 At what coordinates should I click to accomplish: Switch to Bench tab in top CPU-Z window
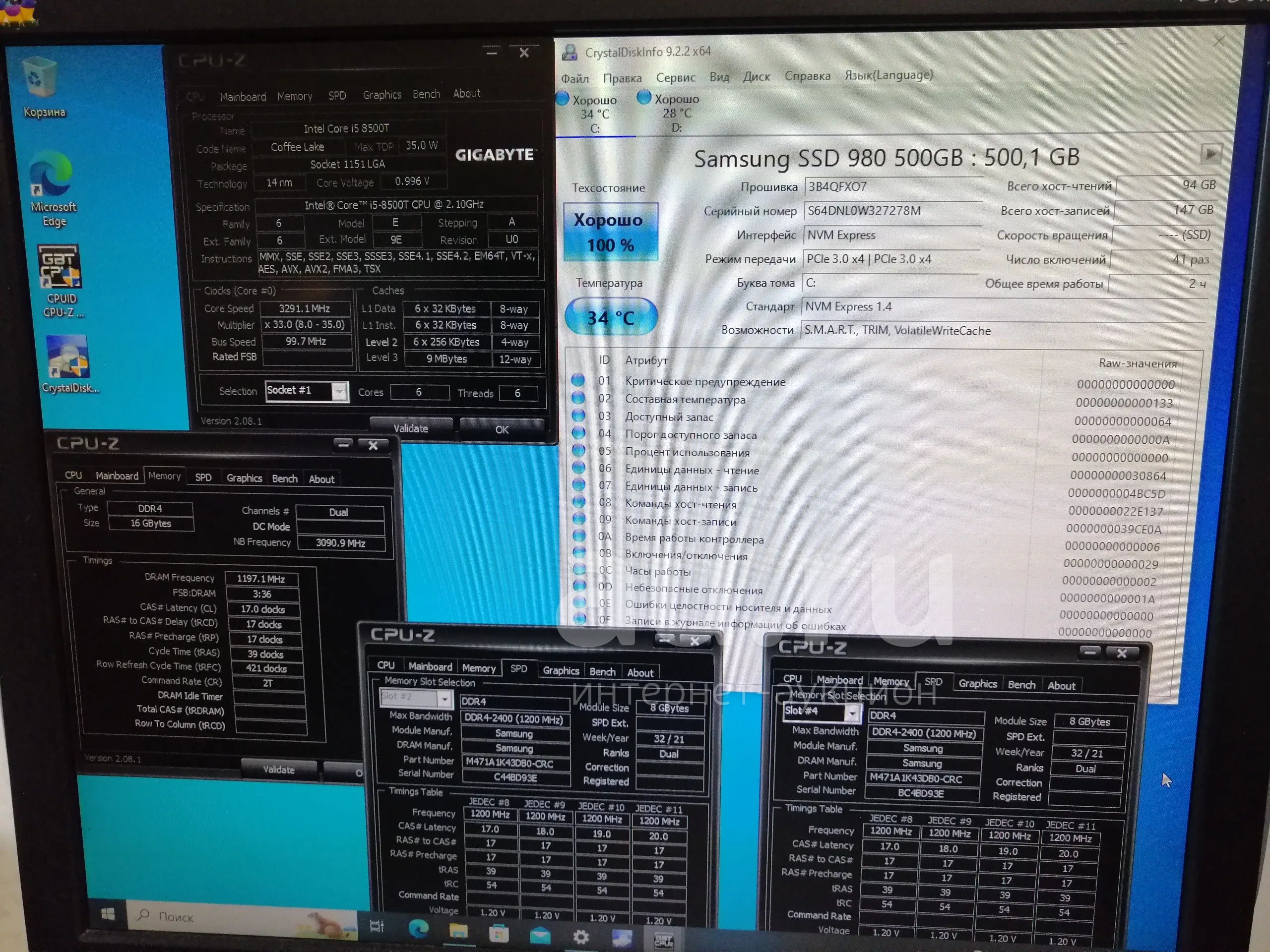(x=426, y=94)
